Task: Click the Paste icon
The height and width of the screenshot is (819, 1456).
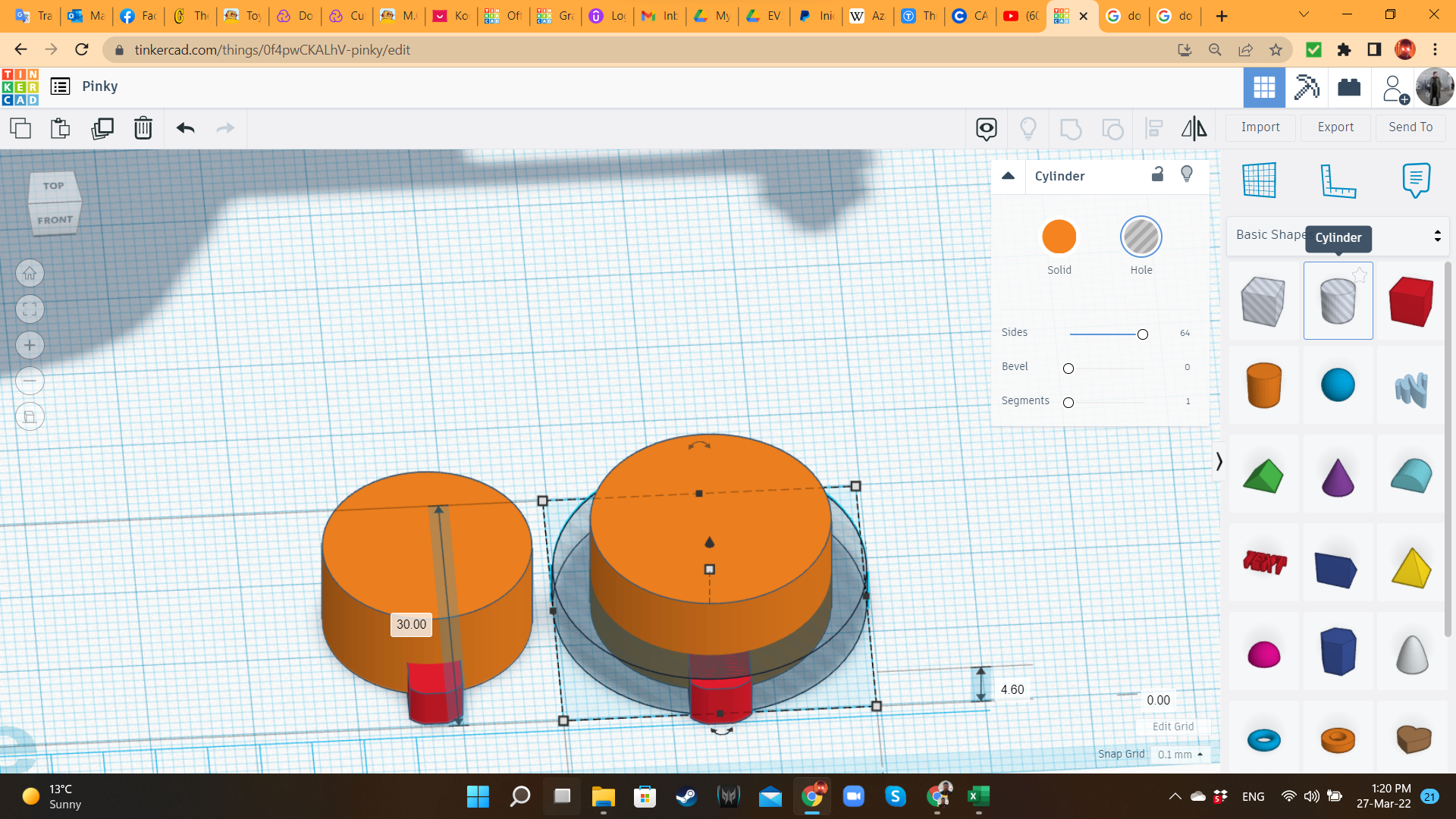Action: pyautogui.click(x=60, y=128)
